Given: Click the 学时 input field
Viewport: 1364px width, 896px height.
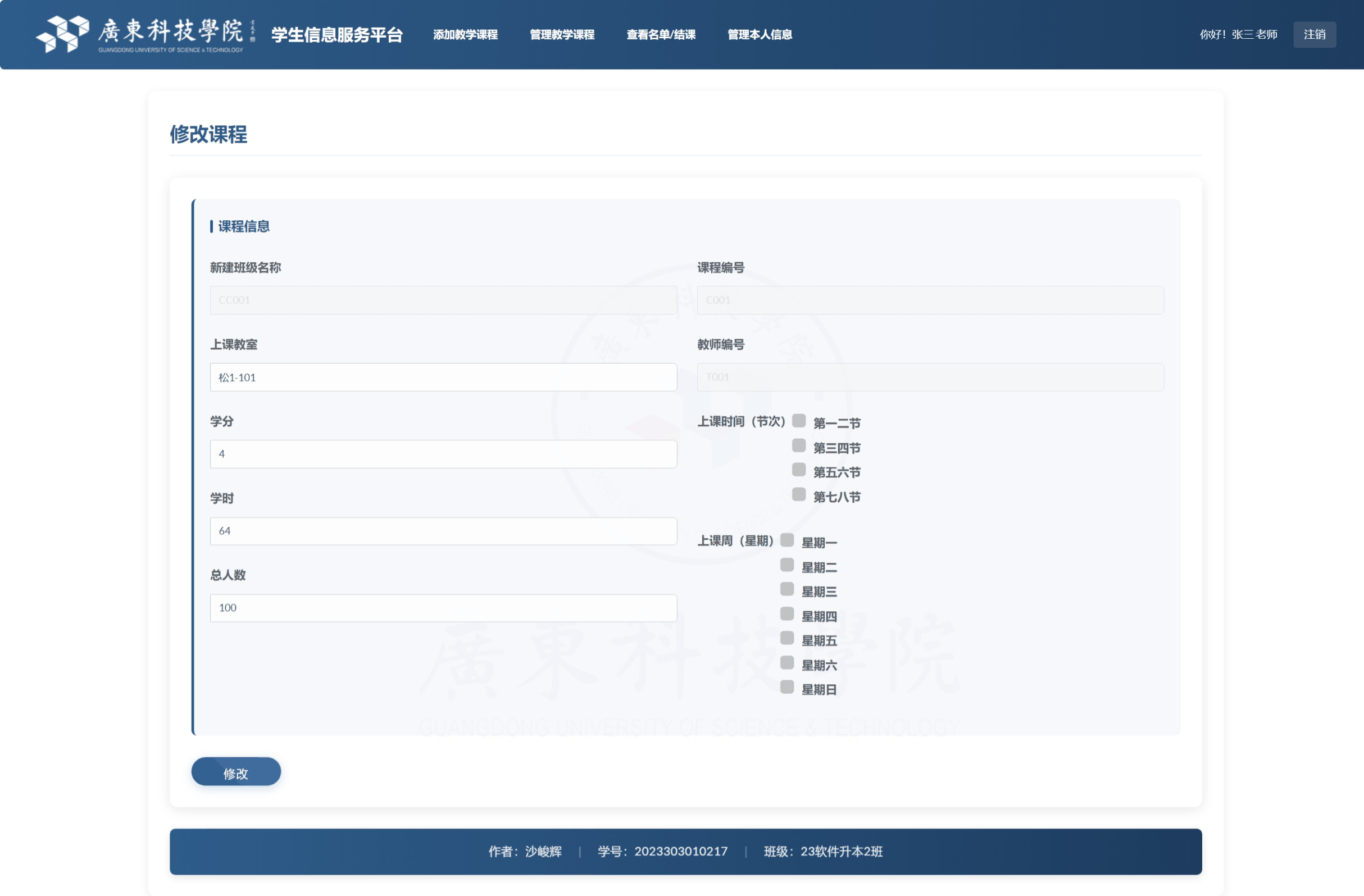Looking at the screenshot, I should click(x=443, y=531).
